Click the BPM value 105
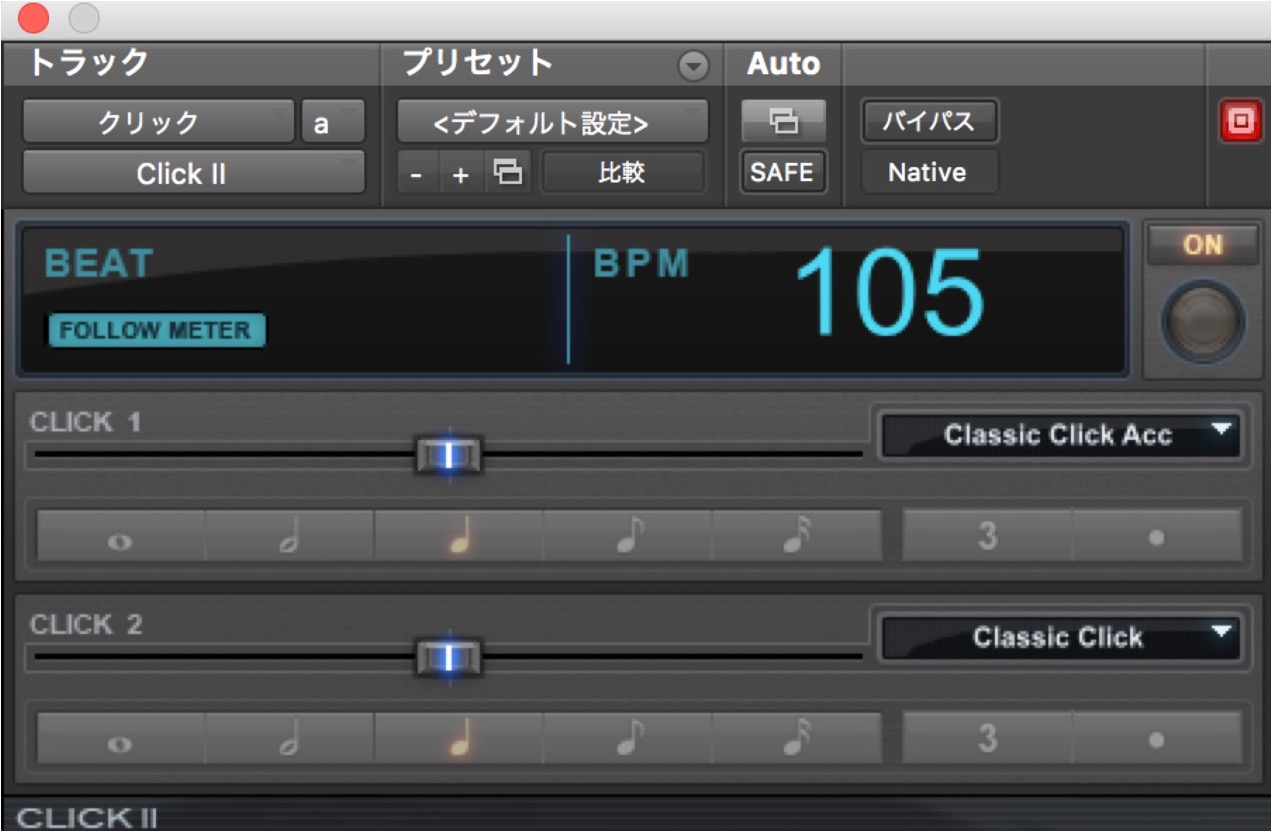This screenshot has width=1272, height=832. [x=889, y=293]
